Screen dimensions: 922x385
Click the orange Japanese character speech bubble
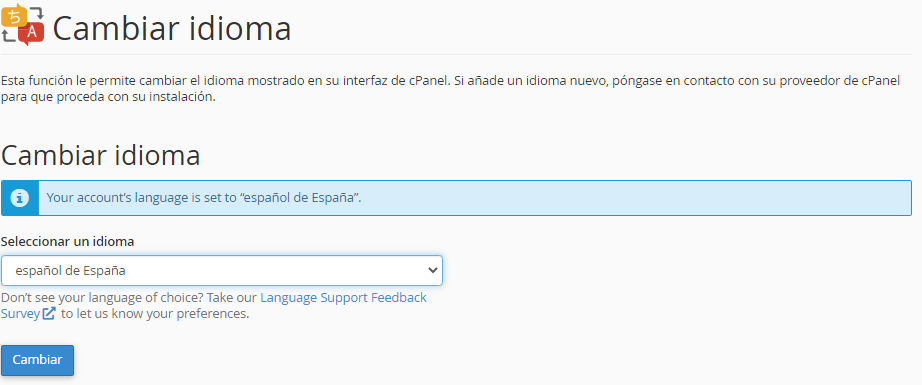point(14,16)
